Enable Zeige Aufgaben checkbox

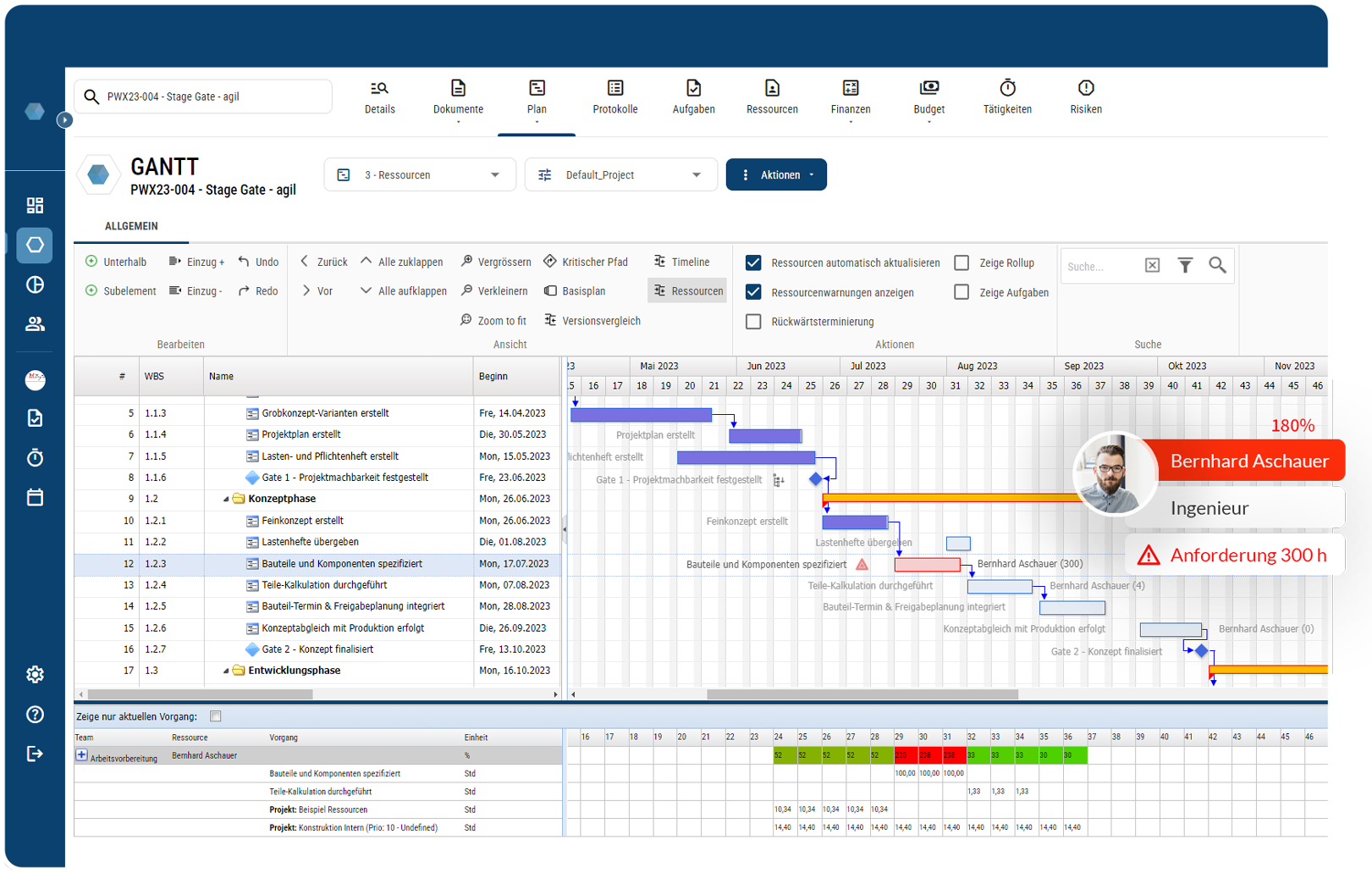pos(962,292)
